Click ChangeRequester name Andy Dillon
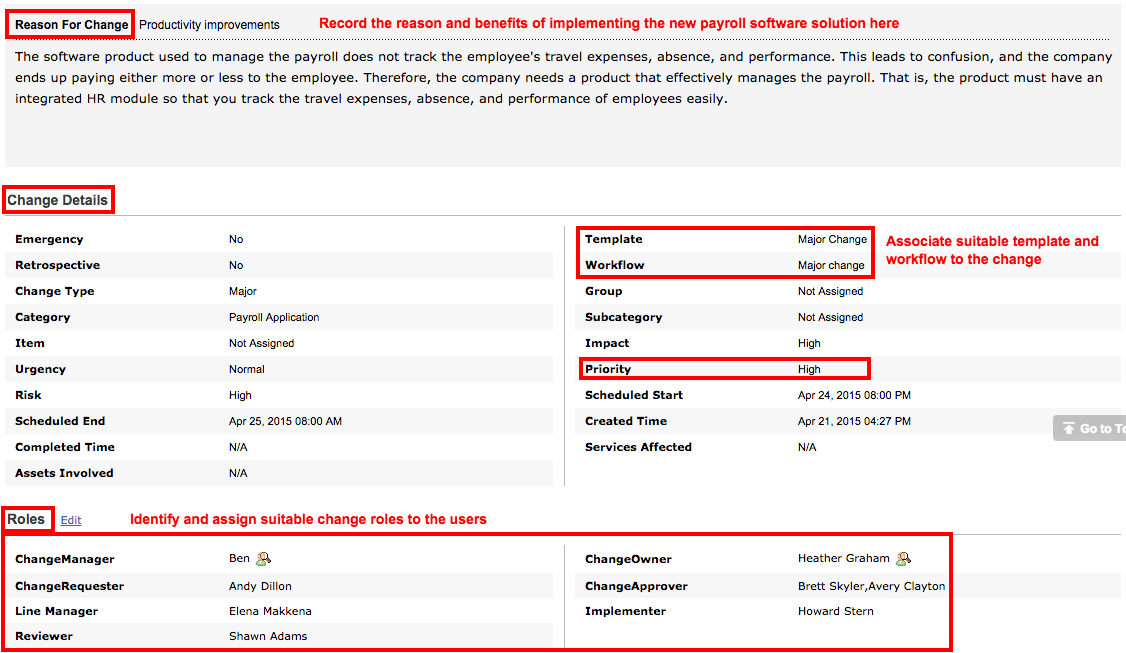Screen dimensions: 1126x653 pyautogui.click(x=260, y=586)
